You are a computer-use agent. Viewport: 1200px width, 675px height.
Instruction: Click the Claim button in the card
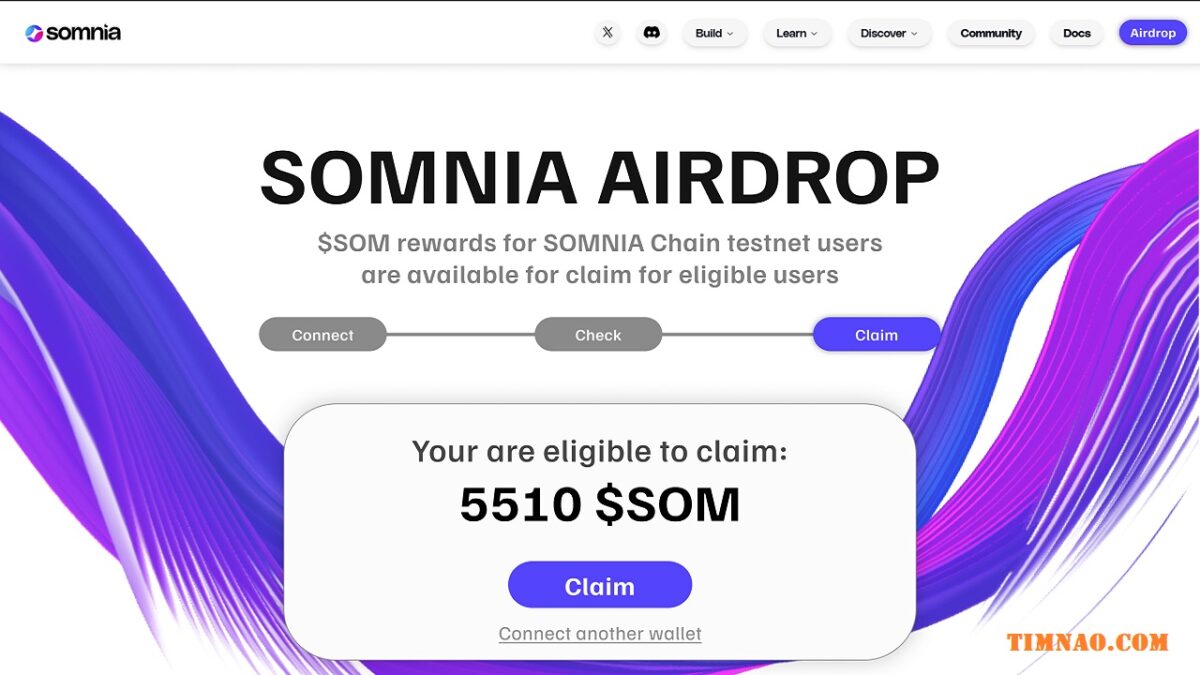coord(600,586)
